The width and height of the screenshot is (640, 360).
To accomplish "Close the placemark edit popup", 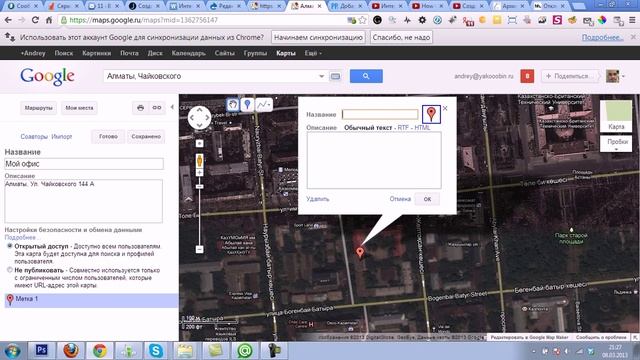I will point(445,108).
